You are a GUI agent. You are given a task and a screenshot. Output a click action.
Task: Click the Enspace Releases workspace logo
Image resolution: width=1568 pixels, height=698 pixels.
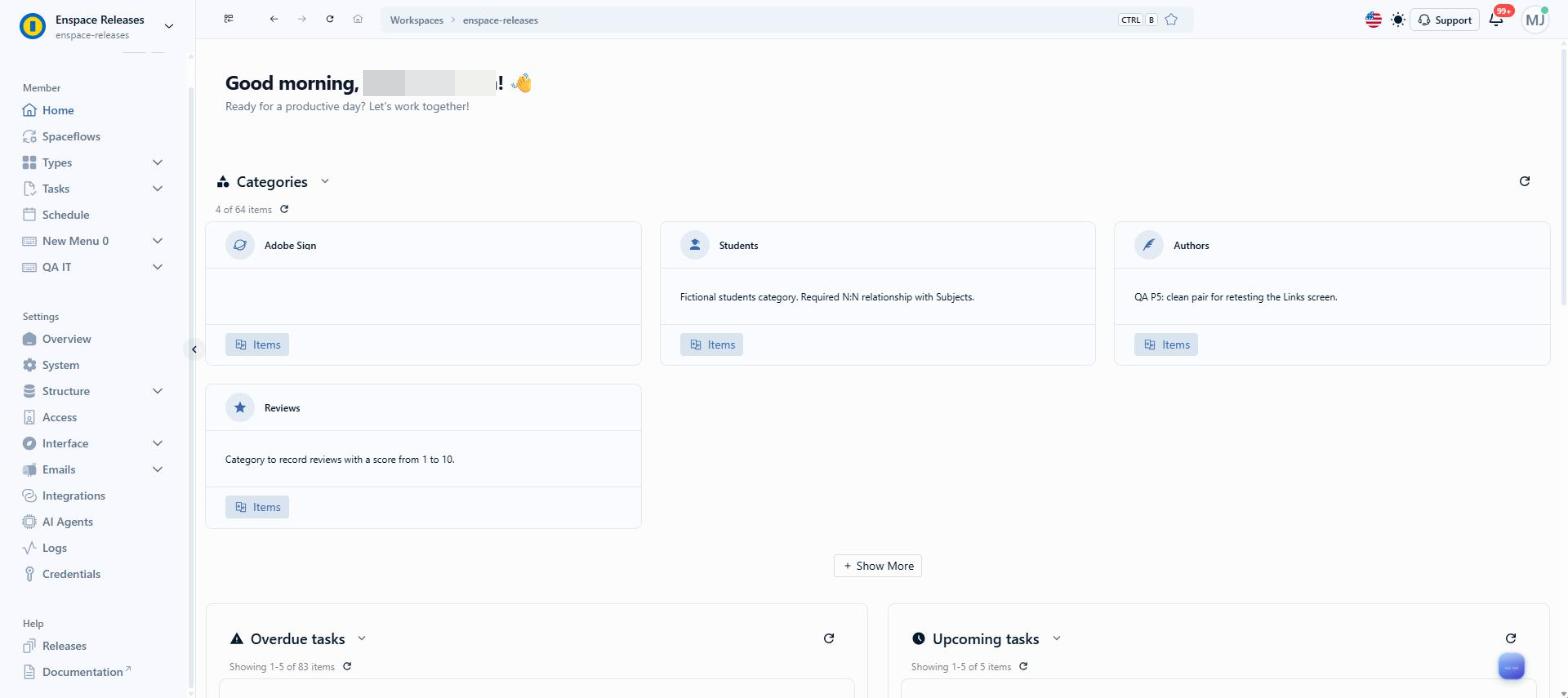pos(32,26)
